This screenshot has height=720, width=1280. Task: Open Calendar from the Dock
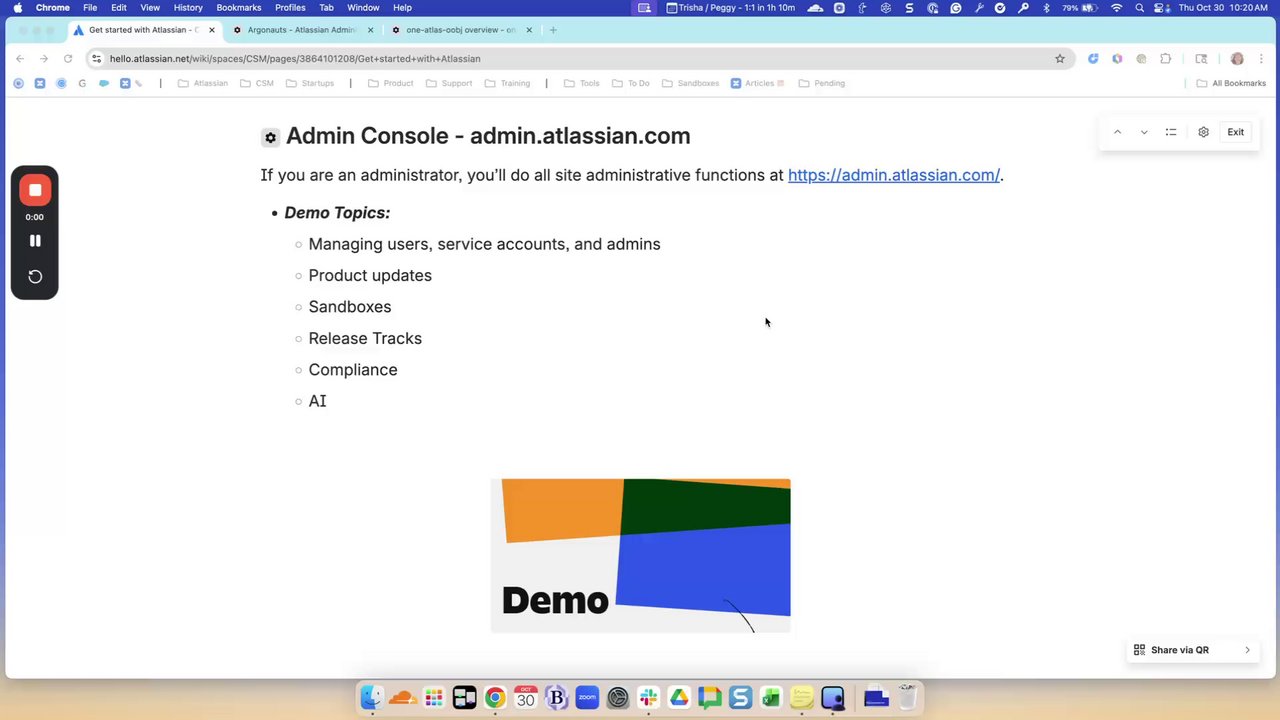[525, 697]
